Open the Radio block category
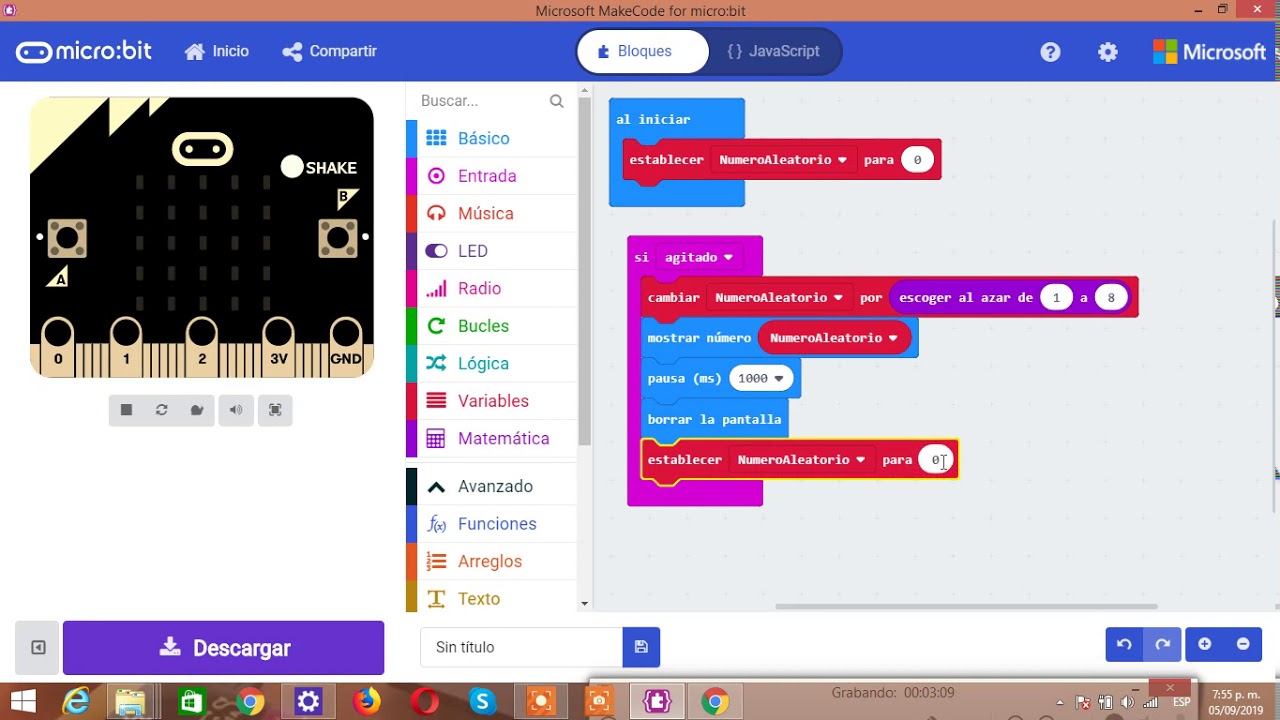The height and width of the screenshot is (720, 1280). 491,288
